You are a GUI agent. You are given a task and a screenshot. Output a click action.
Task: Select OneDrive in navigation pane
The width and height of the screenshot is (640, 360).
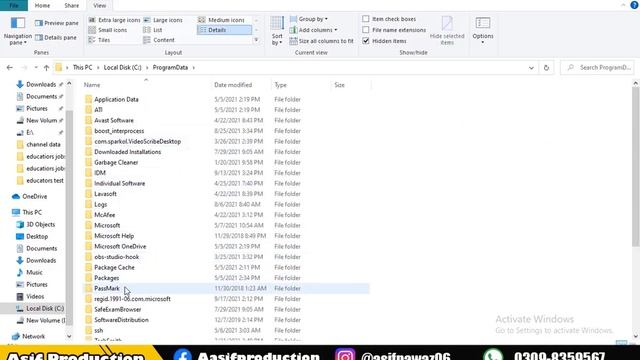(34, 197)
